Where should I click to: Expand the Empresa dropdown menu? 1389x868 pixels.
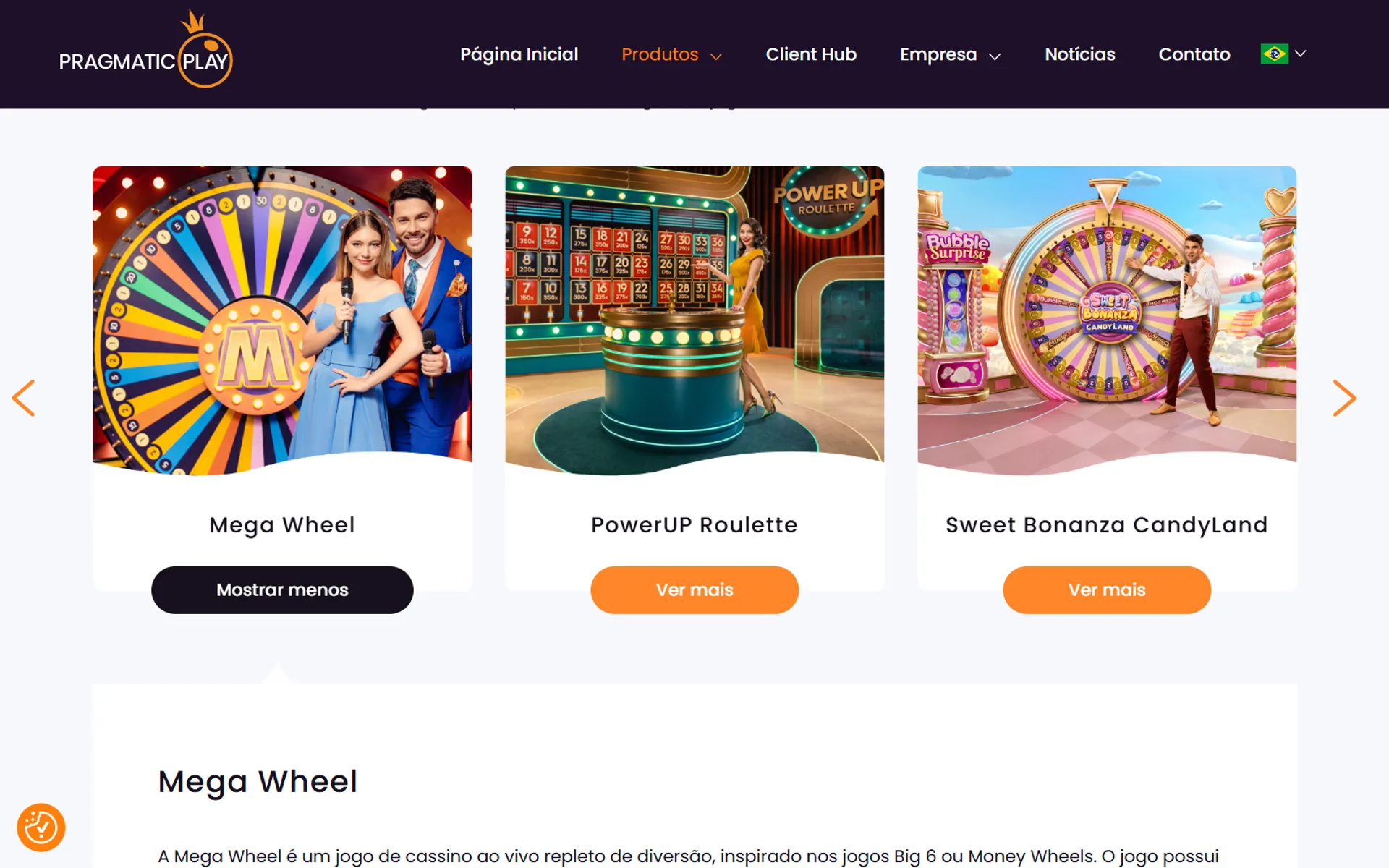coord(950,55)
